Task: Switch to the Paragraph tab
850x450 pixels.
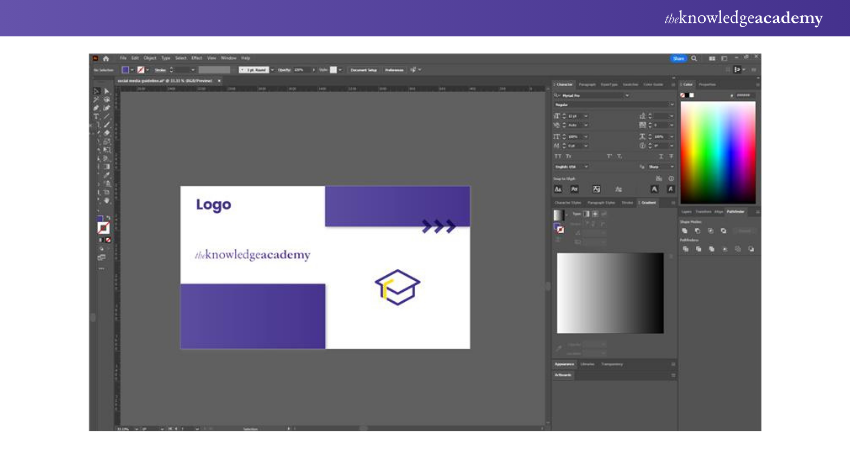Action: point(587,84)
